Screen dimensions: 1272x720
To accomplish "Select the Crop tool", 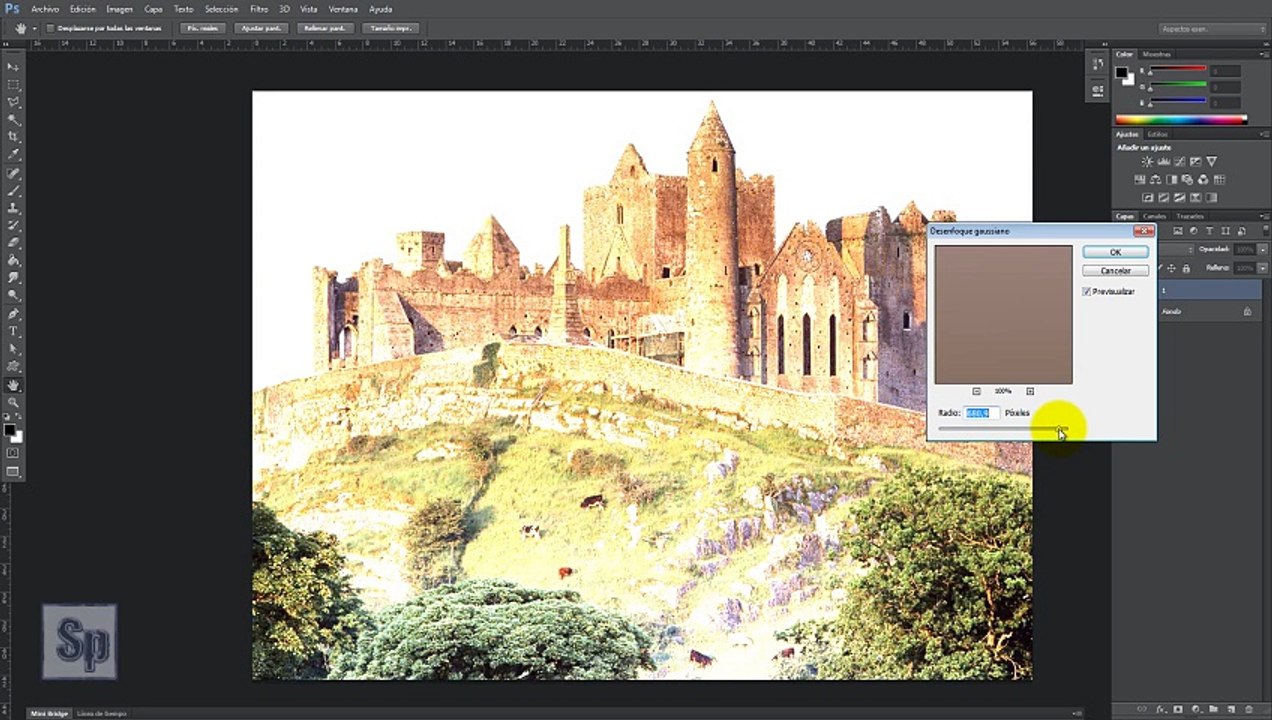I will (x=14, y=137).
